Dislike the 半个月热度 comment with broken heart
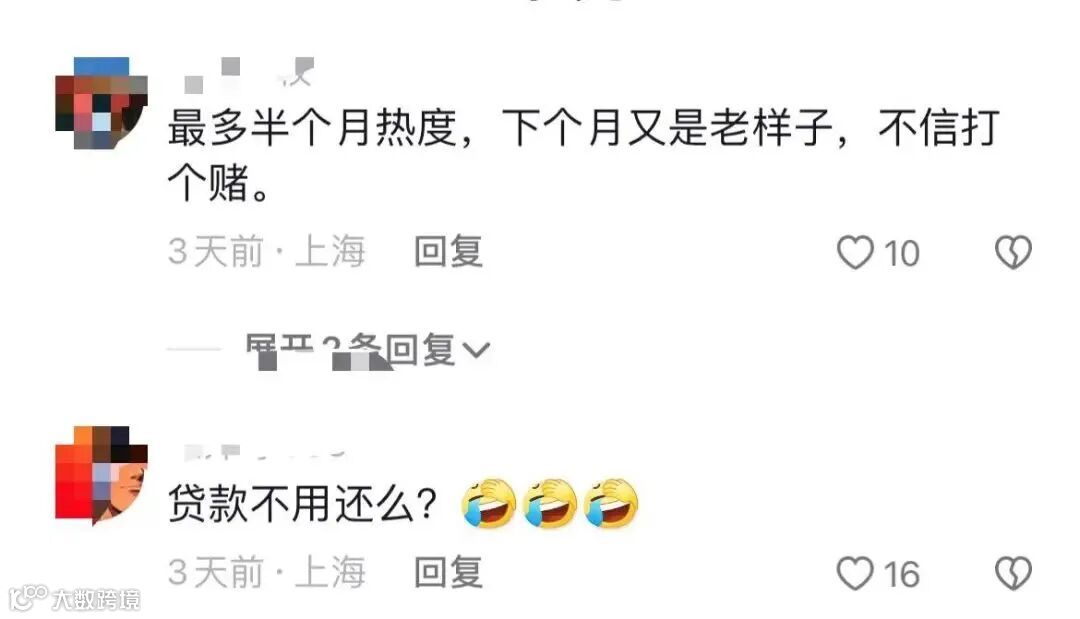The width and height of the screenshot is (1080, 619). point(1013,252)
